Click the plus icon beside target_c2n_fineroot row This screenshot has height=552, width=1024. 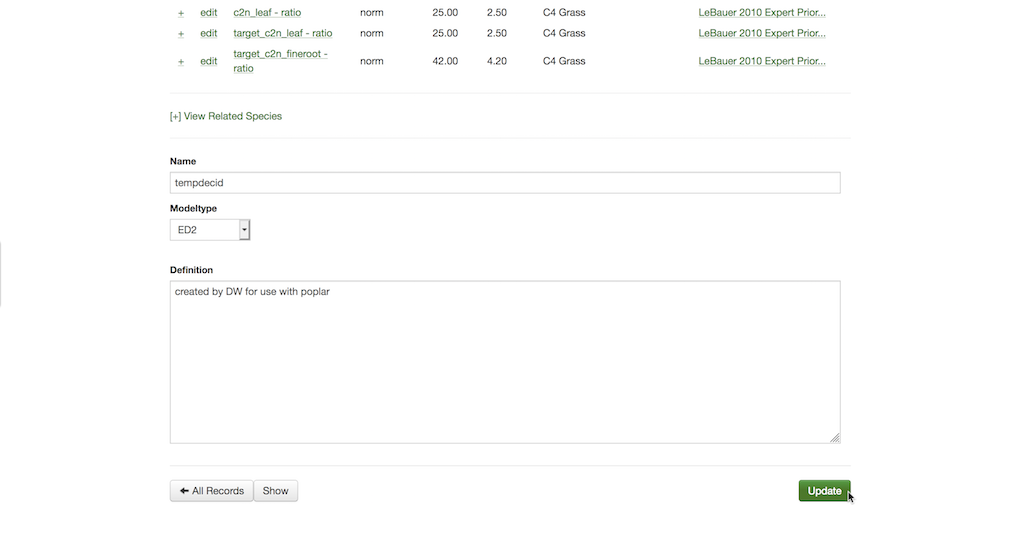[181, 62]
